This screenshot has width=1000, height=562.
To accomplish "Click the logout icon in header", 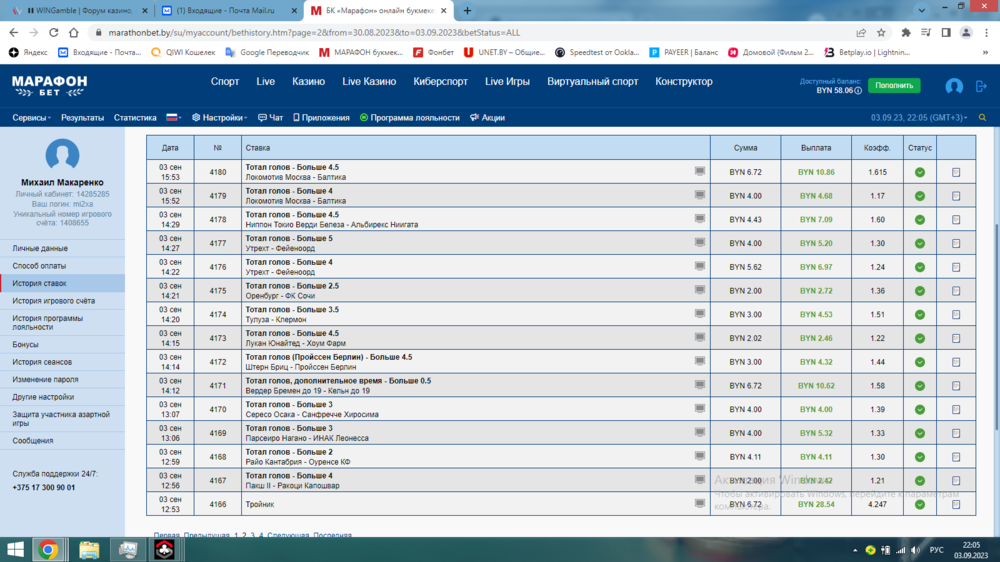I will (980, 87).
